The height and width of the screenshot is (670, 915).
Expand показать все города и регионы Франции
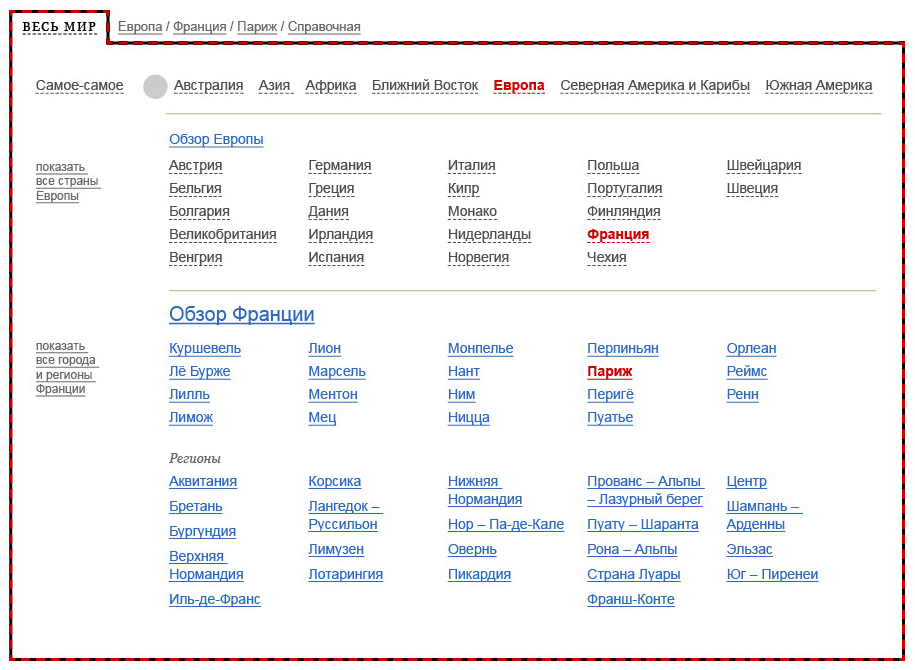point(66,368)
